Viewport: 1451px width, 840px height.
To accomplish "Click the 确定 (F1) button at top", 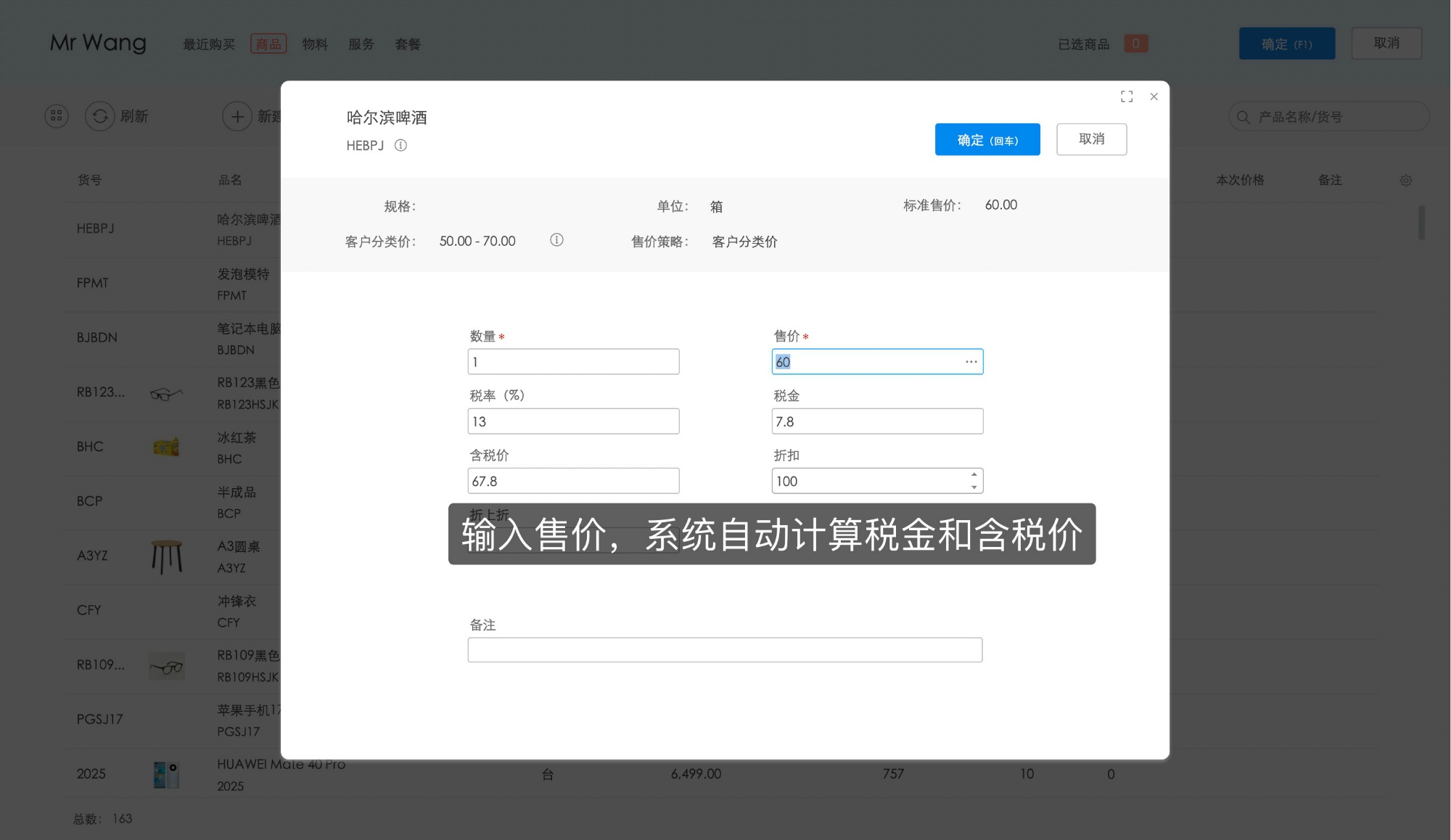I will pyautogui.click(x=1287, y=44).
